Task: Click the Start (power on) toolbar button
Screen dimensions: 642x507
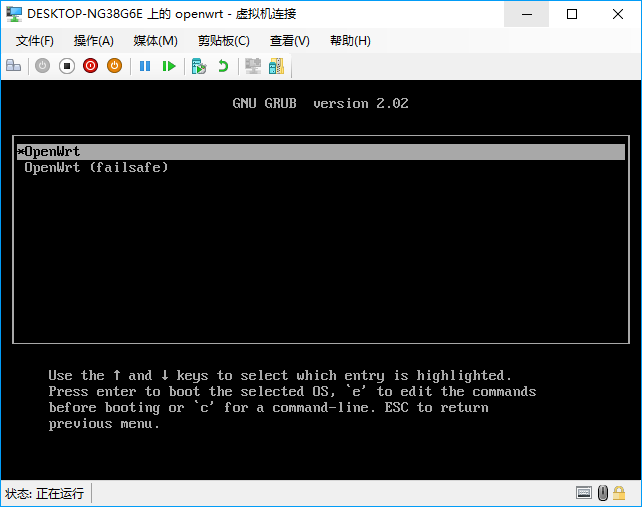Action: pyautogui.click(x=42, y=66)
